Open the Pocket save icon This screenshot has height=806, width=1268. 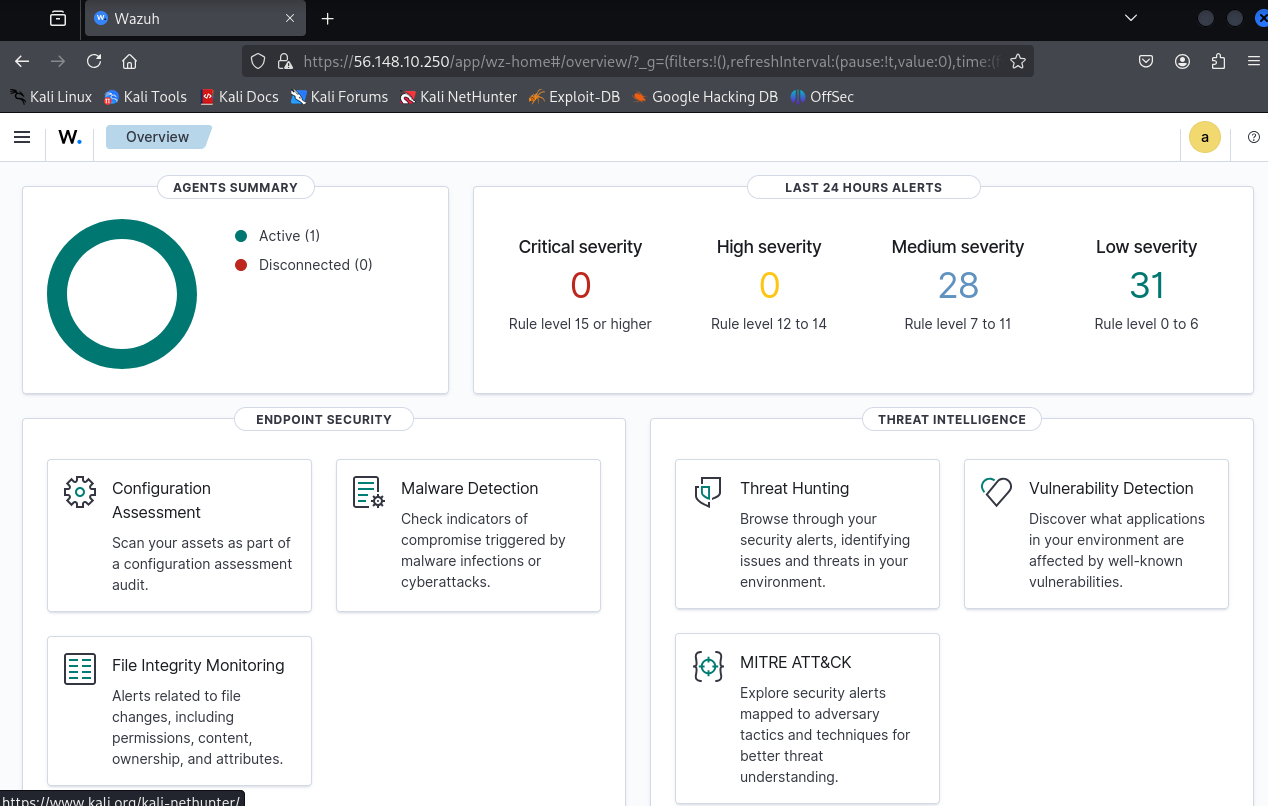1146,61
